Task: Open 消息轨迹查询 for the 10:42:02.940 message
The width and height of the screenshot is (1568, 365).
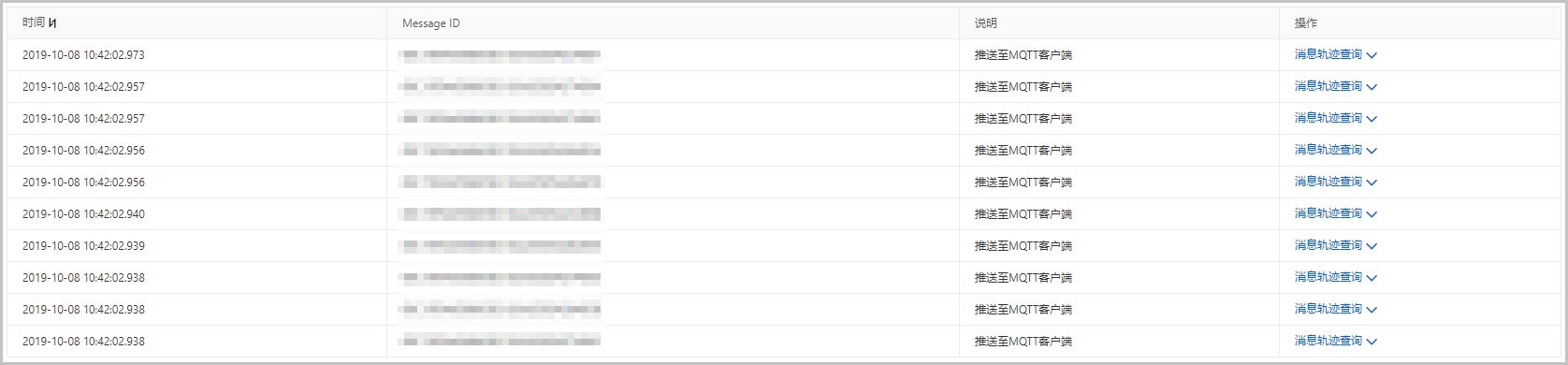Action: coord(1328,213)
